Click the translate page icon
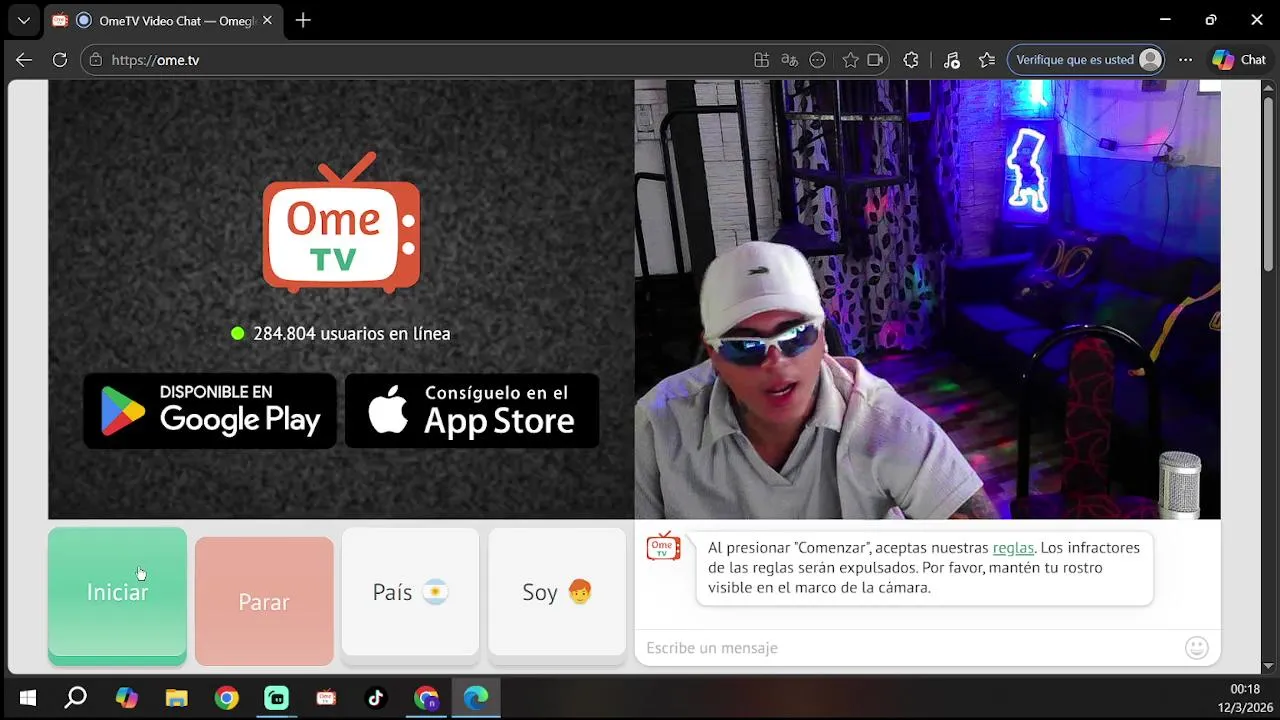This screenshot has width=1280, height=720. pos(789,60)
